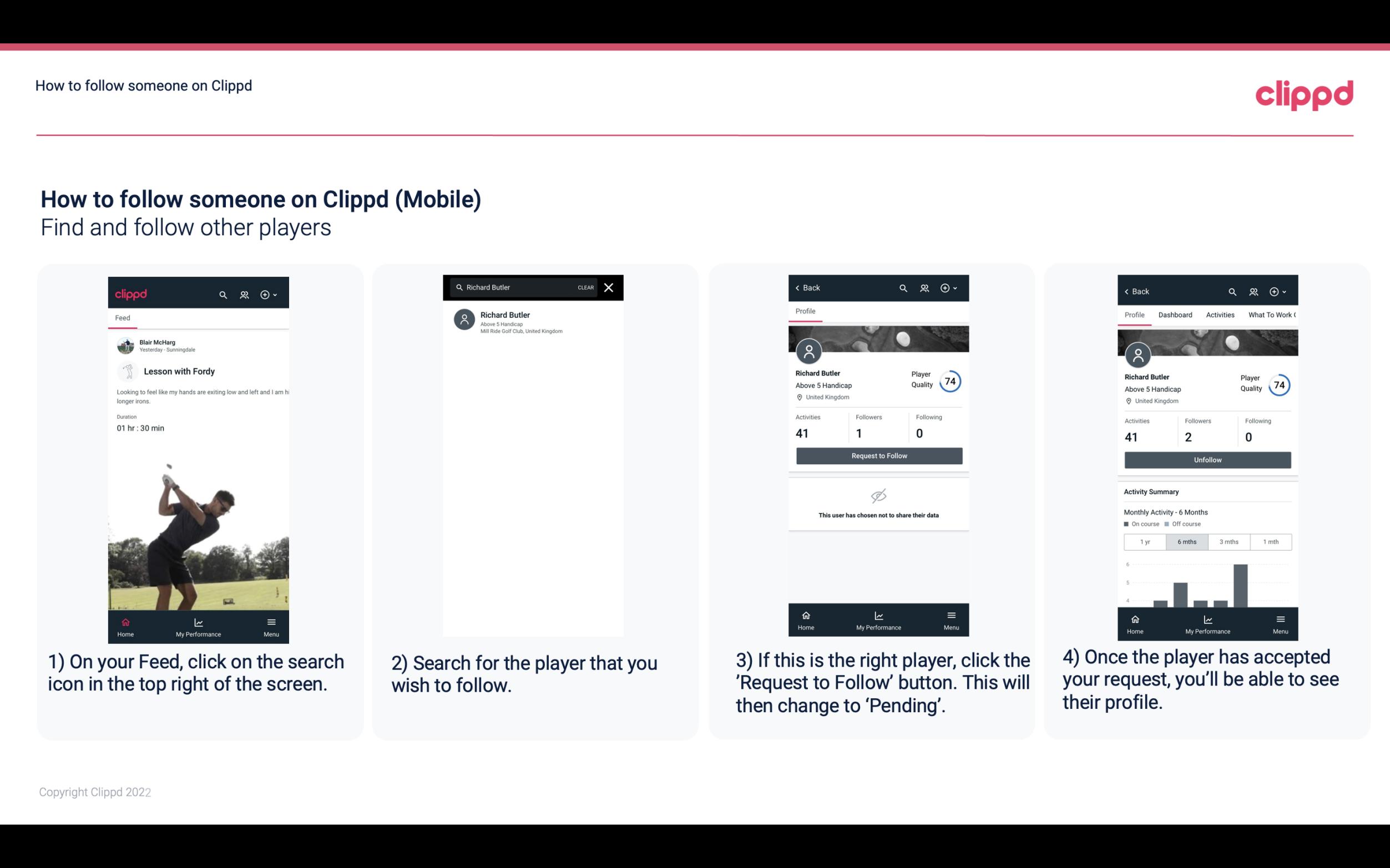
Task: Click the profile/account icon in top bar
Action: (x=244, y=294)
